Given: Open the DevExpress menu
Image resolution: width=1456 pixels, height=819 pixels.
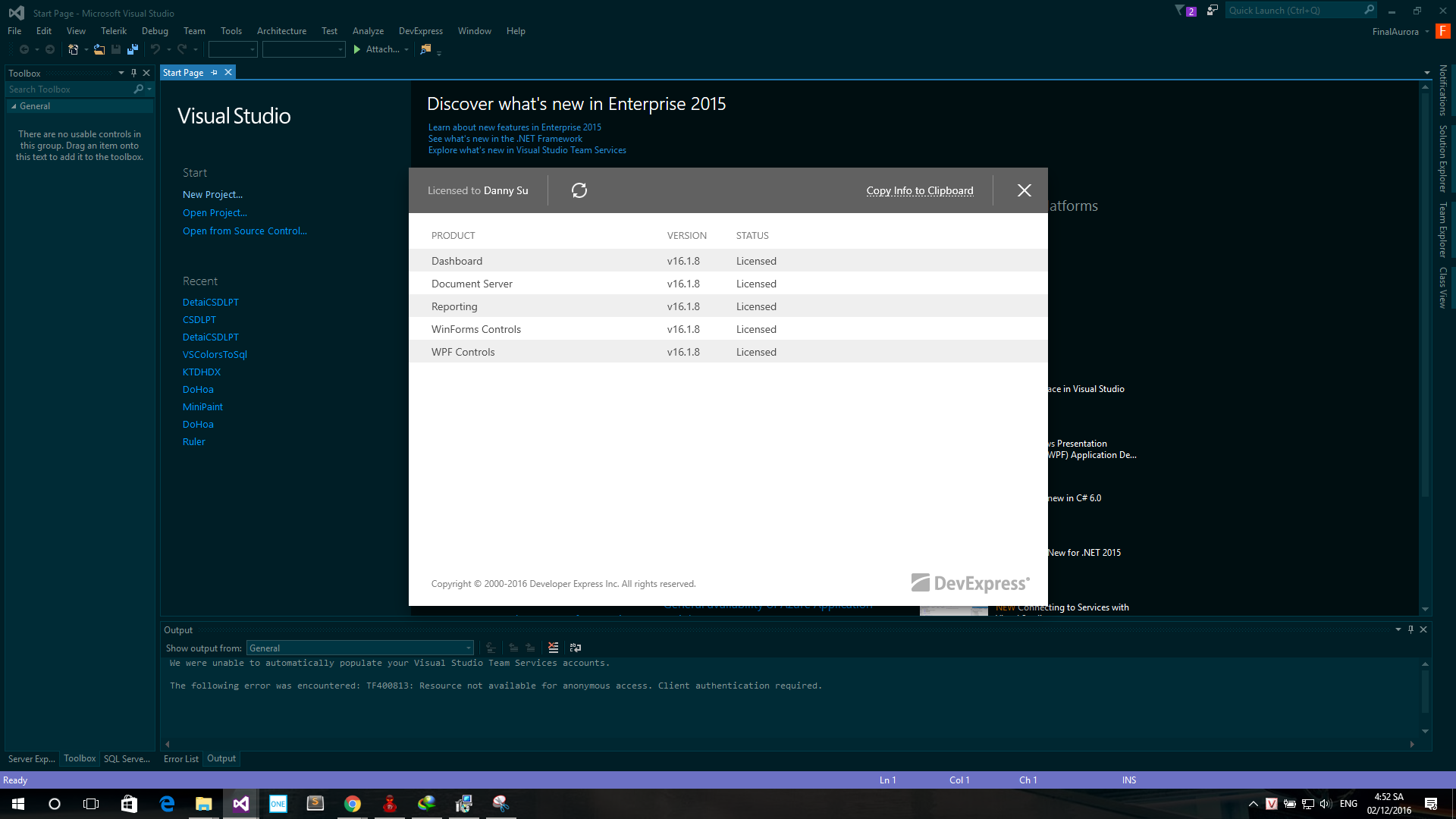Looking at the screenshot, I should (x=420, y=31).
